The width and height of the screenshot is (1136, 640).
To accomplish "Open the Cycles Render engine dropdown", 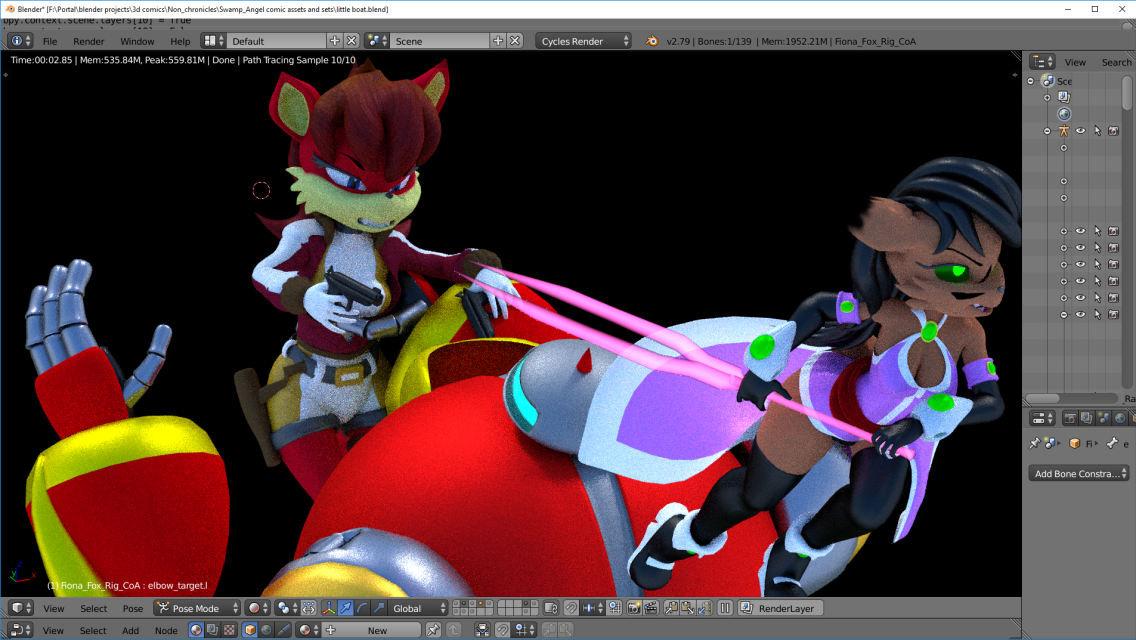I will coord(584,41).
